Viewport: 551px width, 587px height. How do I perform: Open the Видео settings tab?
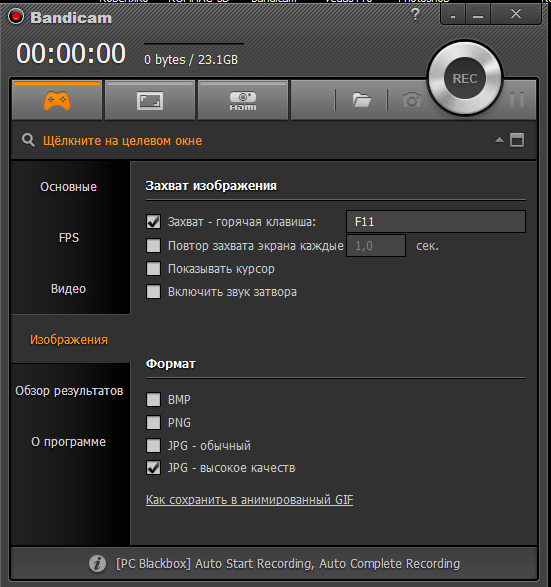point(69,289)
